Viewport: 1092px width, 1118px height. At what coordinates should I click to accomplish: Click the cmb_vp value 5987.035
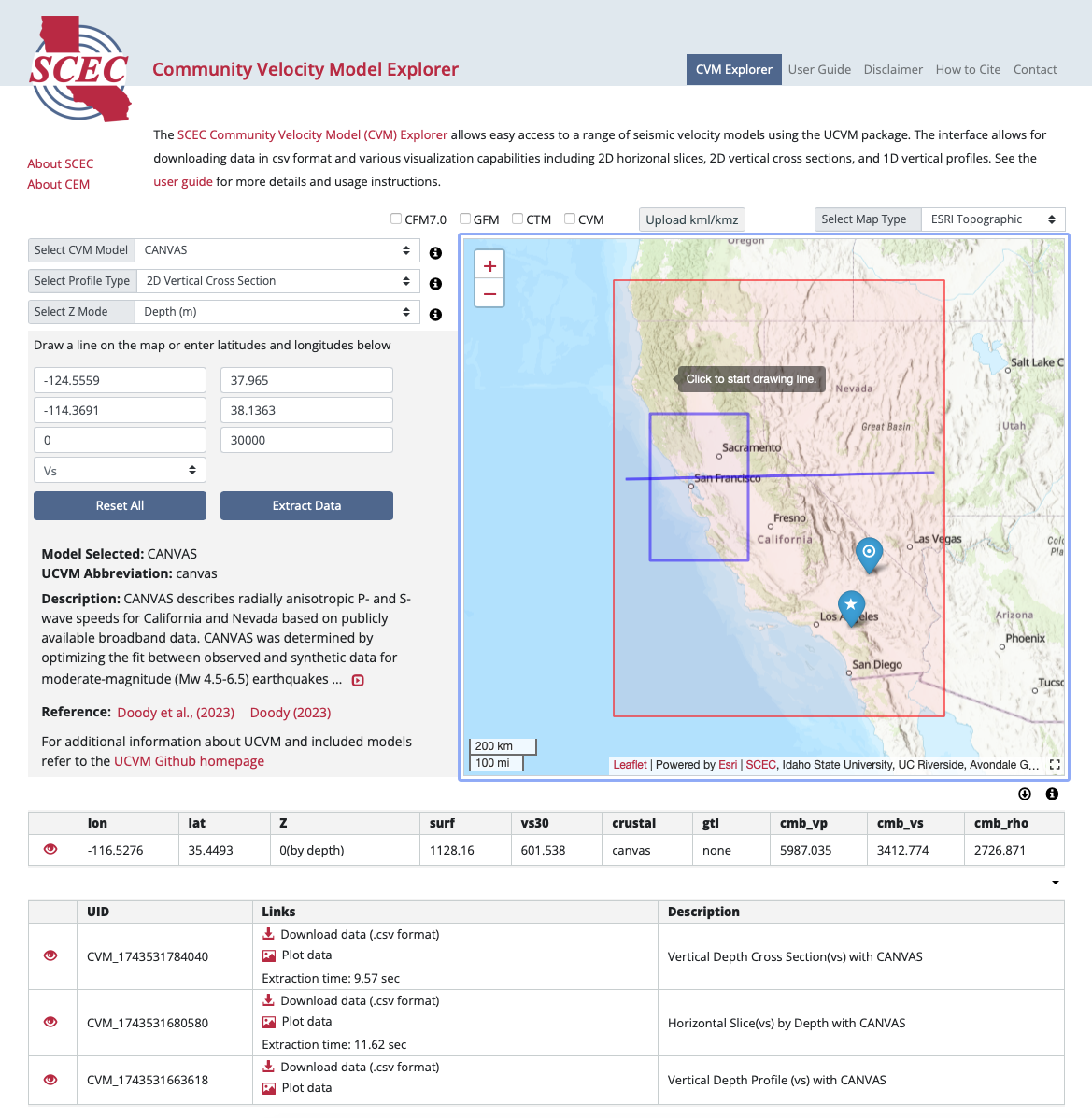pyautogui.click(x=805, y=850)
